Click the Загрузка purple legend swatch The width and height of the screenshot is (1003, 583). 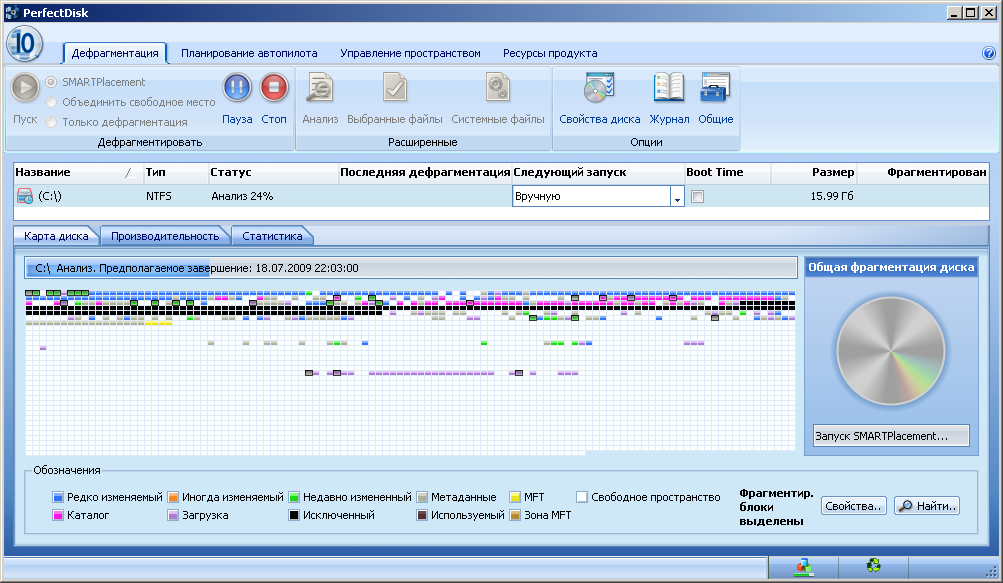(x=173, y=515)
